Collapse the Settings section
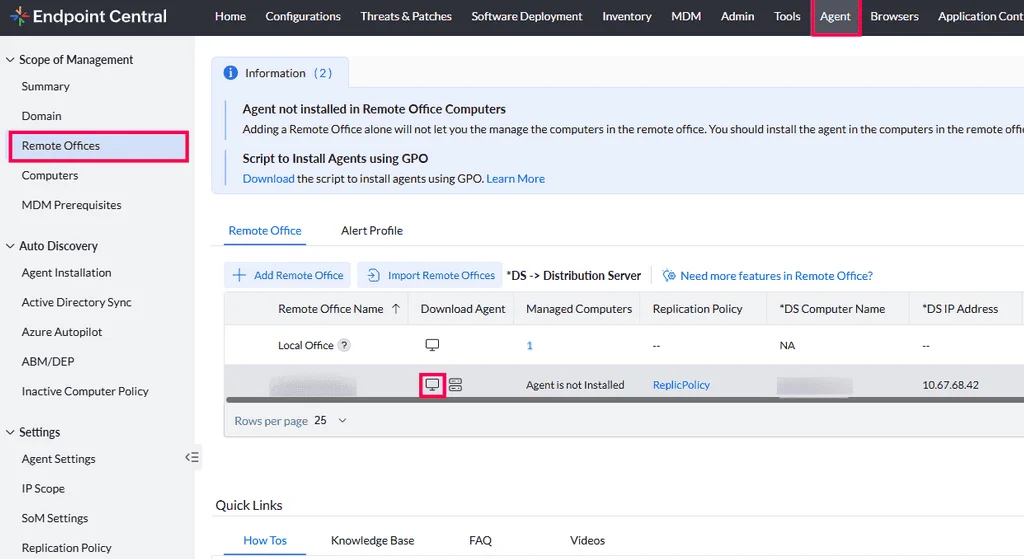The height and width of the screenshot is (559, 1024). (10, 432)
